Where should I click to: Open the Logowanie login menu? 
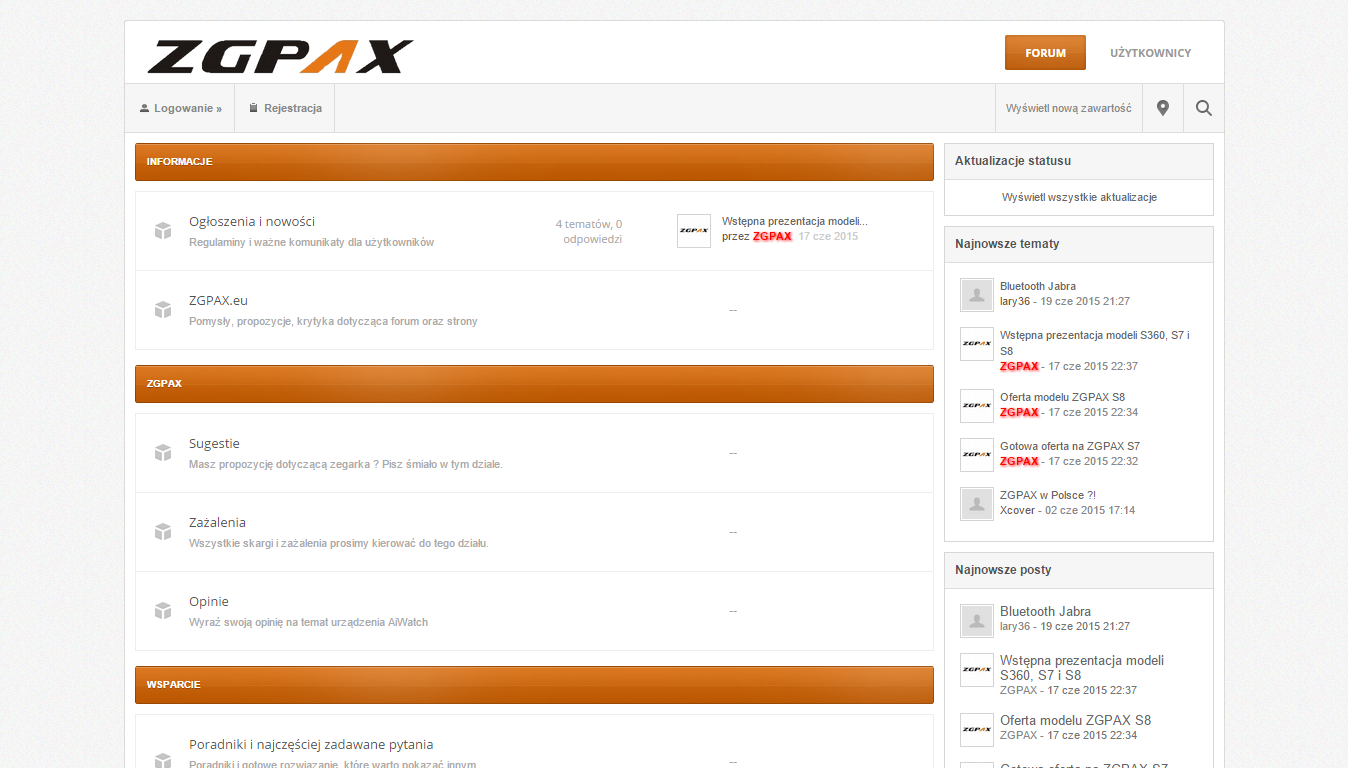[181, 108]
